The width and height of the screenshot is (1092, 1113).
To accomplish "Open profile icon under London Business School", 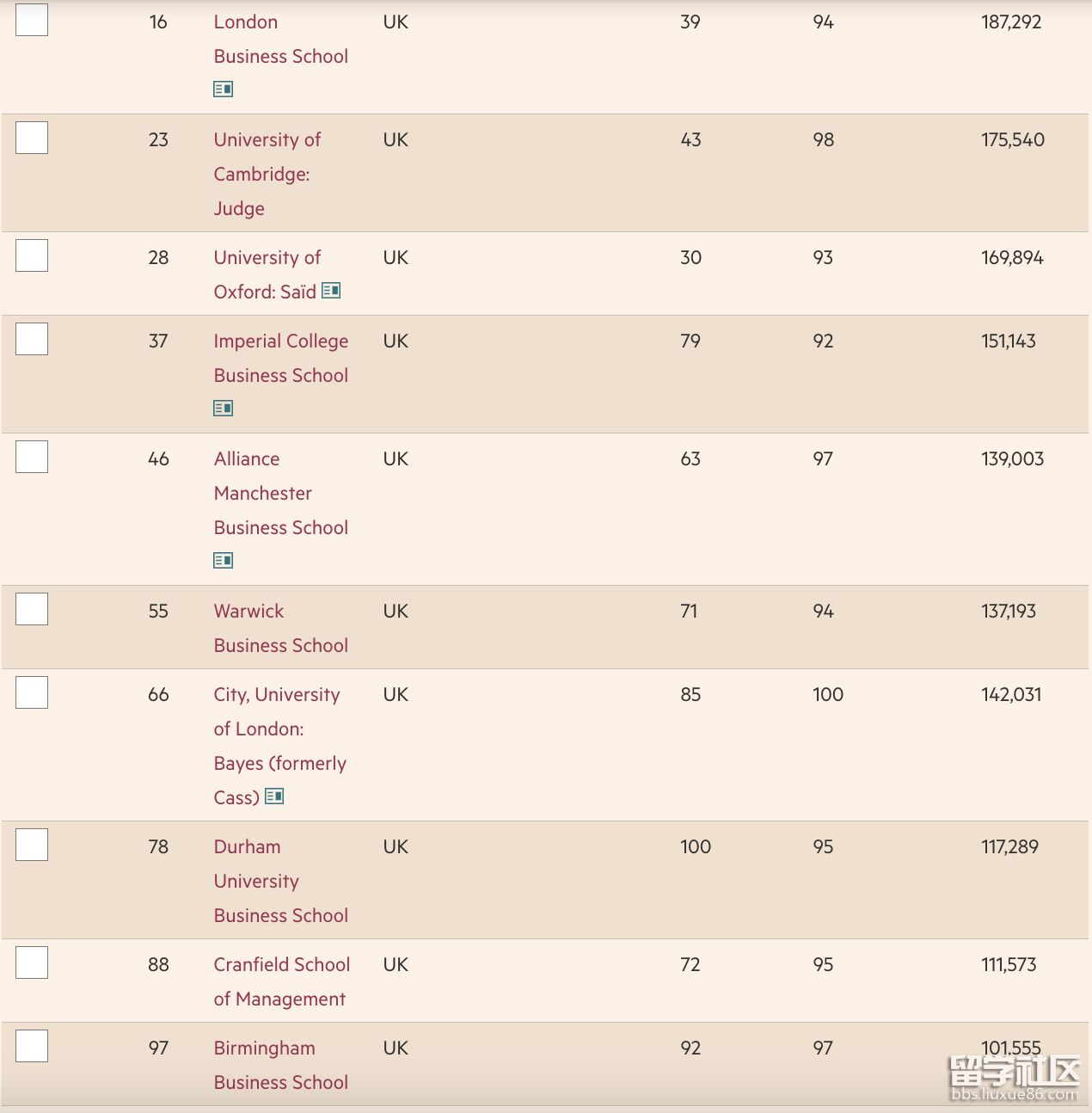I will click(x=223, y=89).
